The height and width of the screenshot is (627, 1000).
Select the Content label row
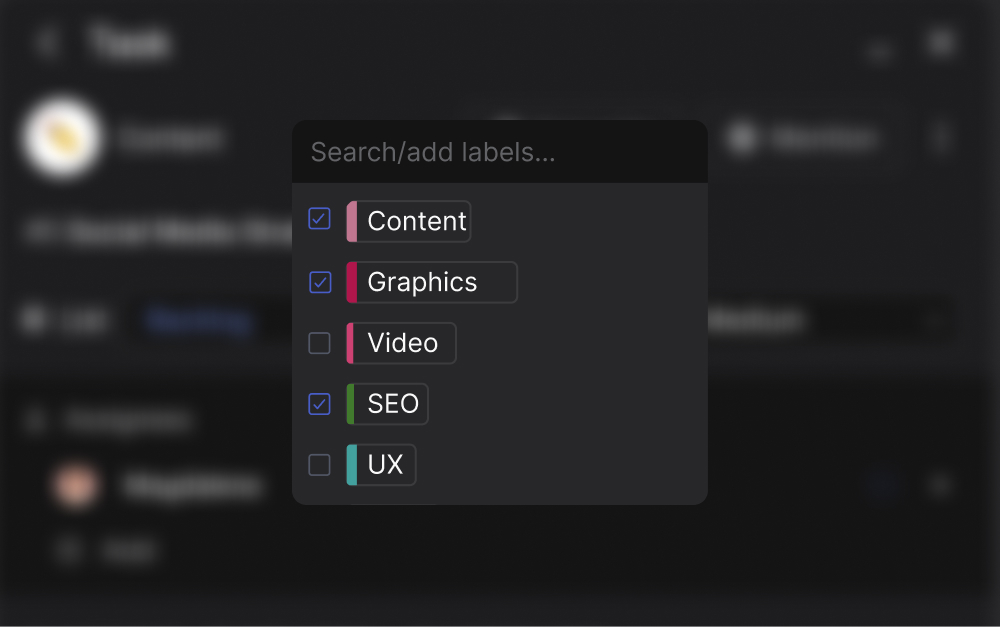click(408, 218)
